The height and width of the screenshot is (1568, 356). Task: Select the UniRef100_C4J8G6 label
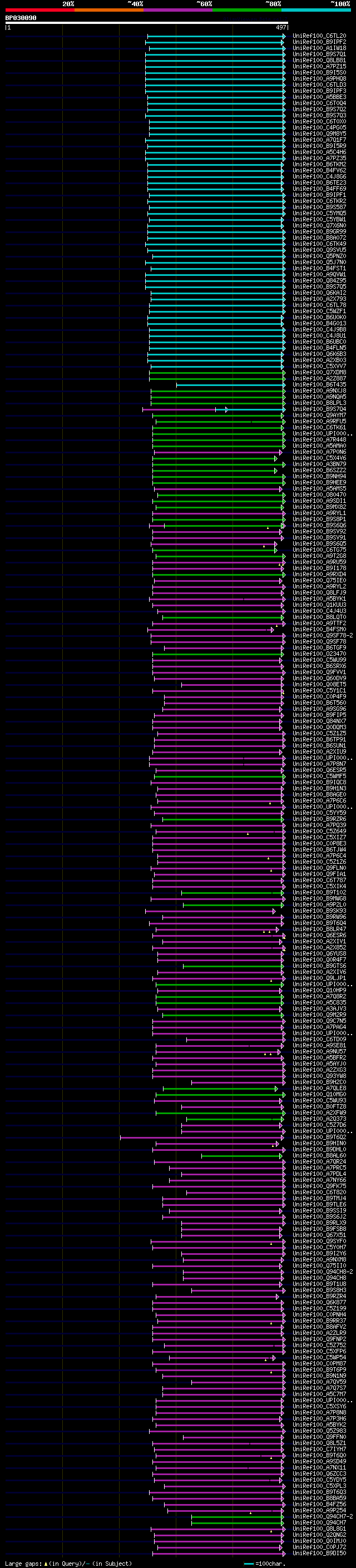coord(319,176)
